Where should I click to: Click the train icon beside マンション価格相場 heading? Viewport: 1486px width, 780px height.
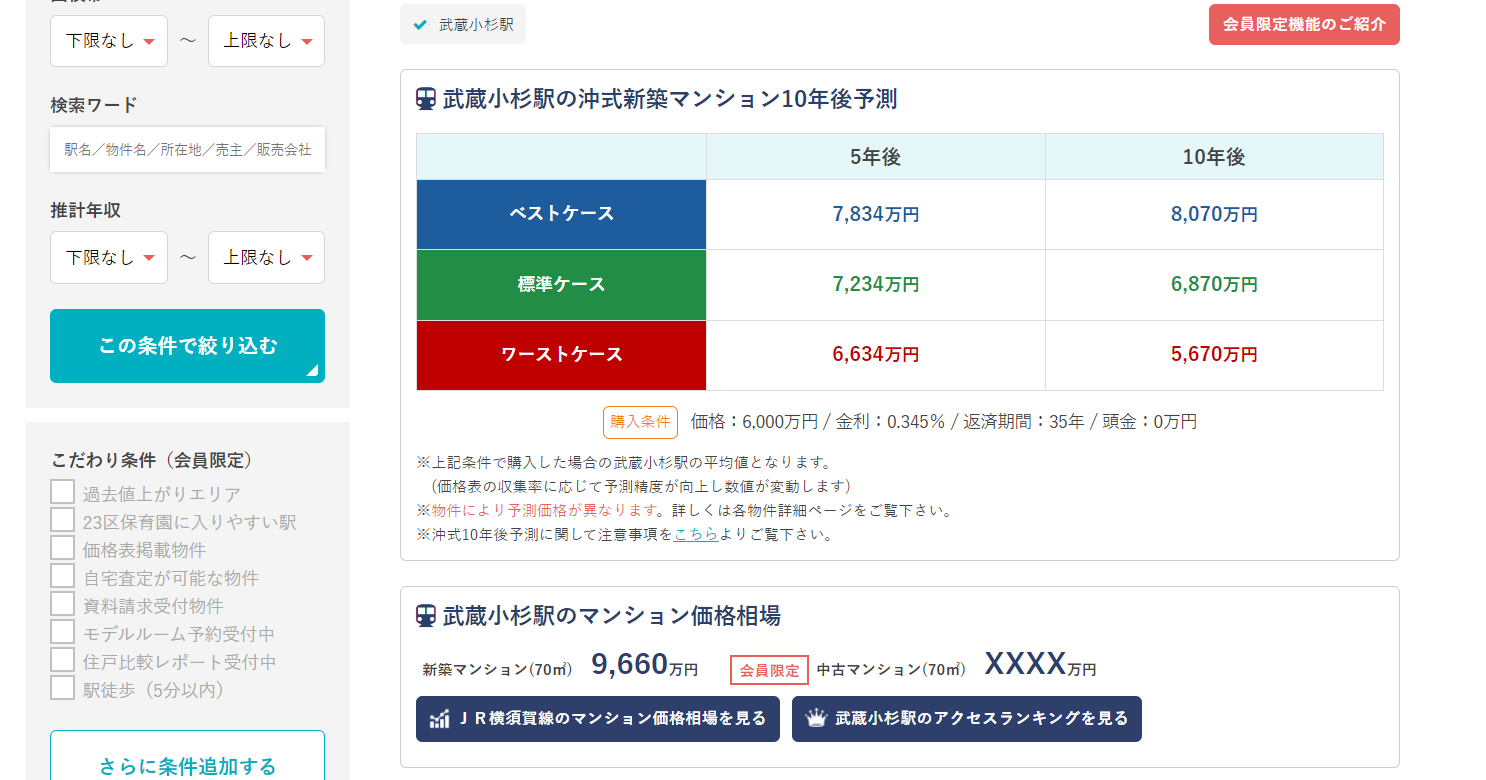(426, 615)
